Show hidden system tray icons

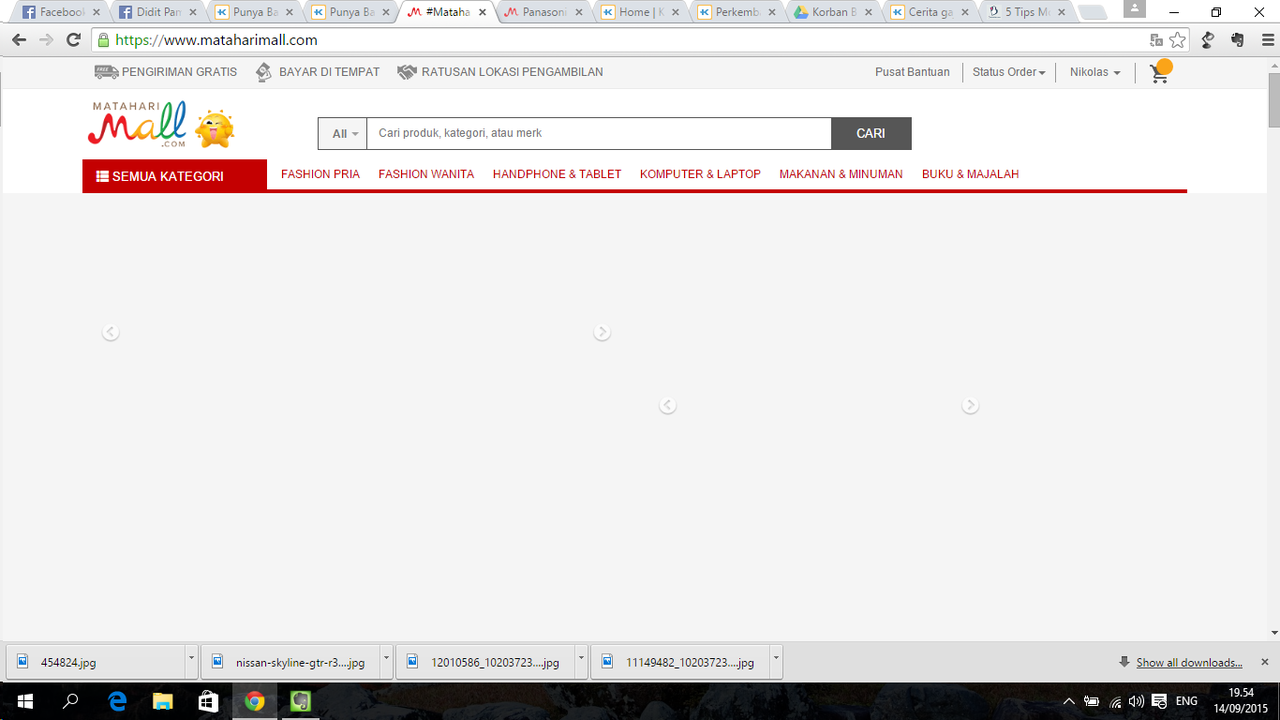(1069, 701)
